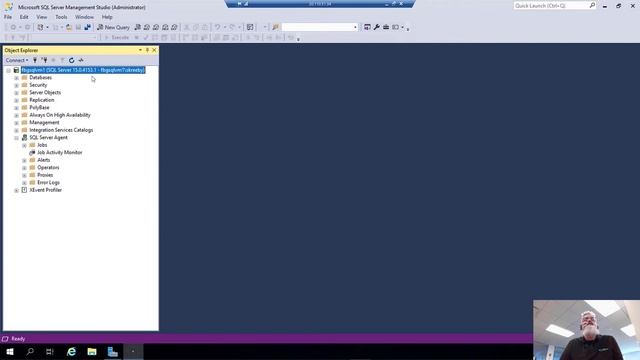Screen dimensions: 640x360
Task: Click the Analysis Services DMX Query icon
Action: pyautogui.click(x=156, y=27)
